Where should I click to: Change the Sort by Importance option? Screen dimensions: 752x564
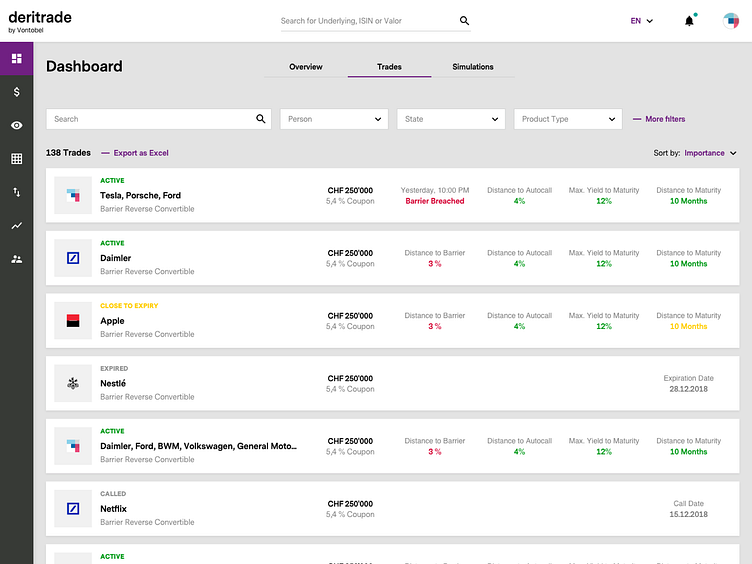pyautogui.click(x=710, y=153)
